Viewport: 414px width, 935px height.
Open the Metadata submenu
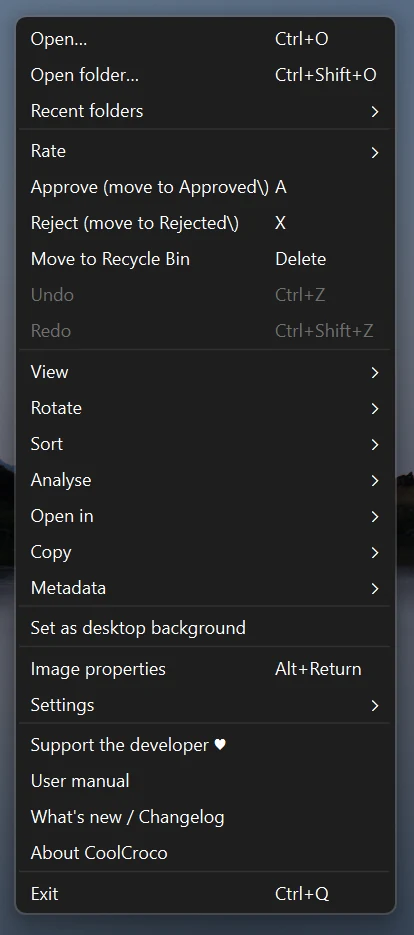pyautogui.click(x=205, y=588)
